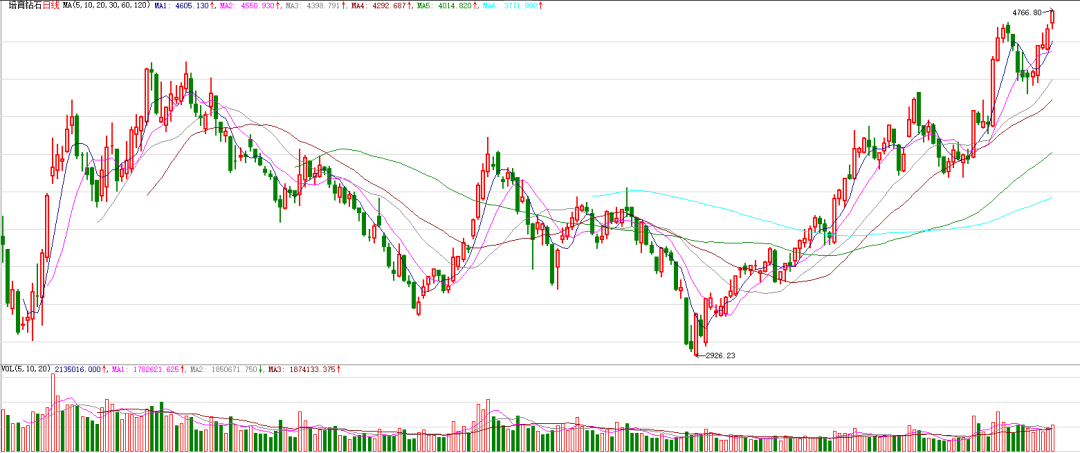Select the volume MA2 value 1850671.750
The height and width of the screenshot is (453, 1080).
[x=231, y=369]
